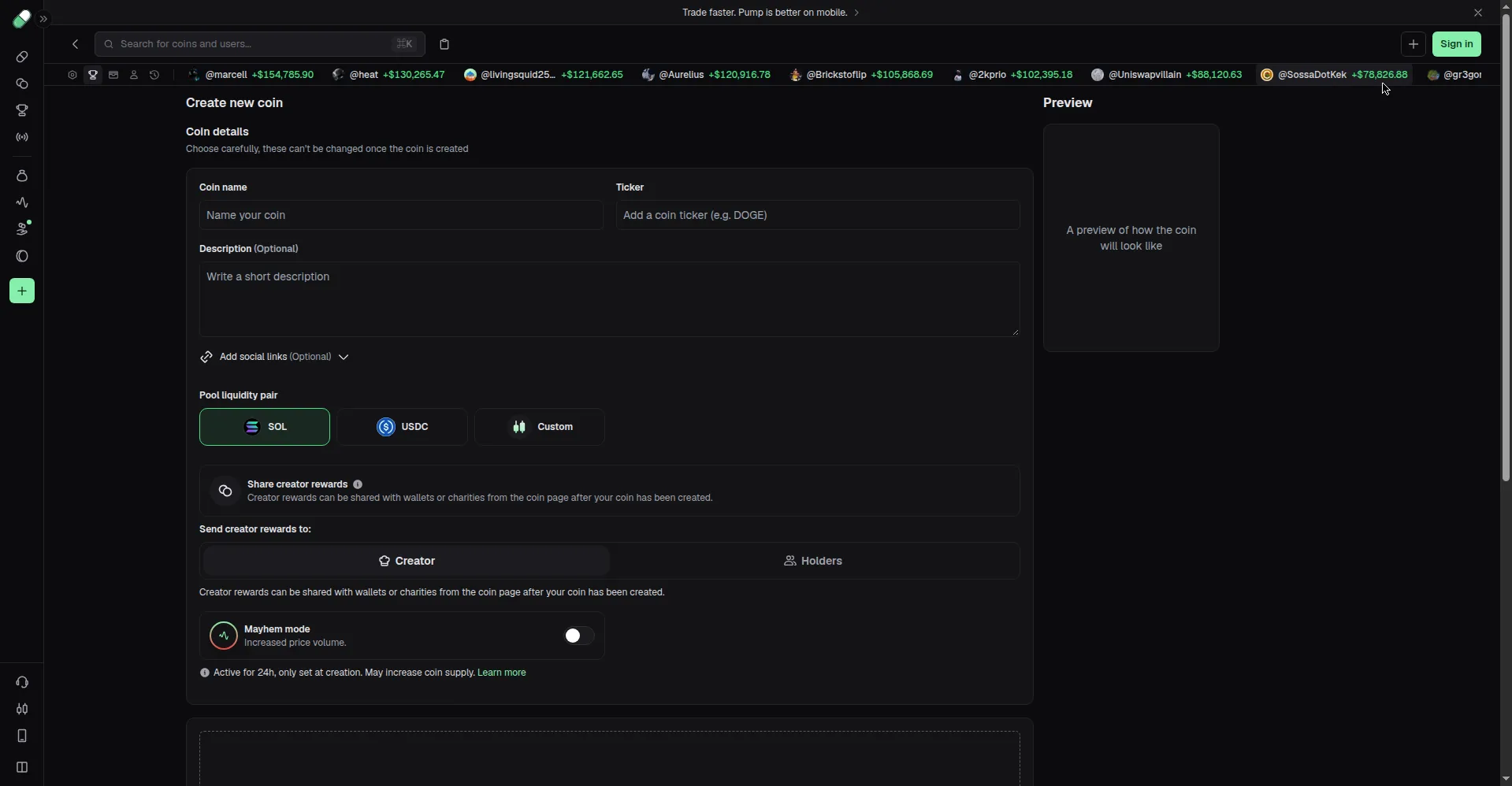Viewport: 1512px width, 786px height.
Task: Expand Add social links section
Action: point(274,357)
